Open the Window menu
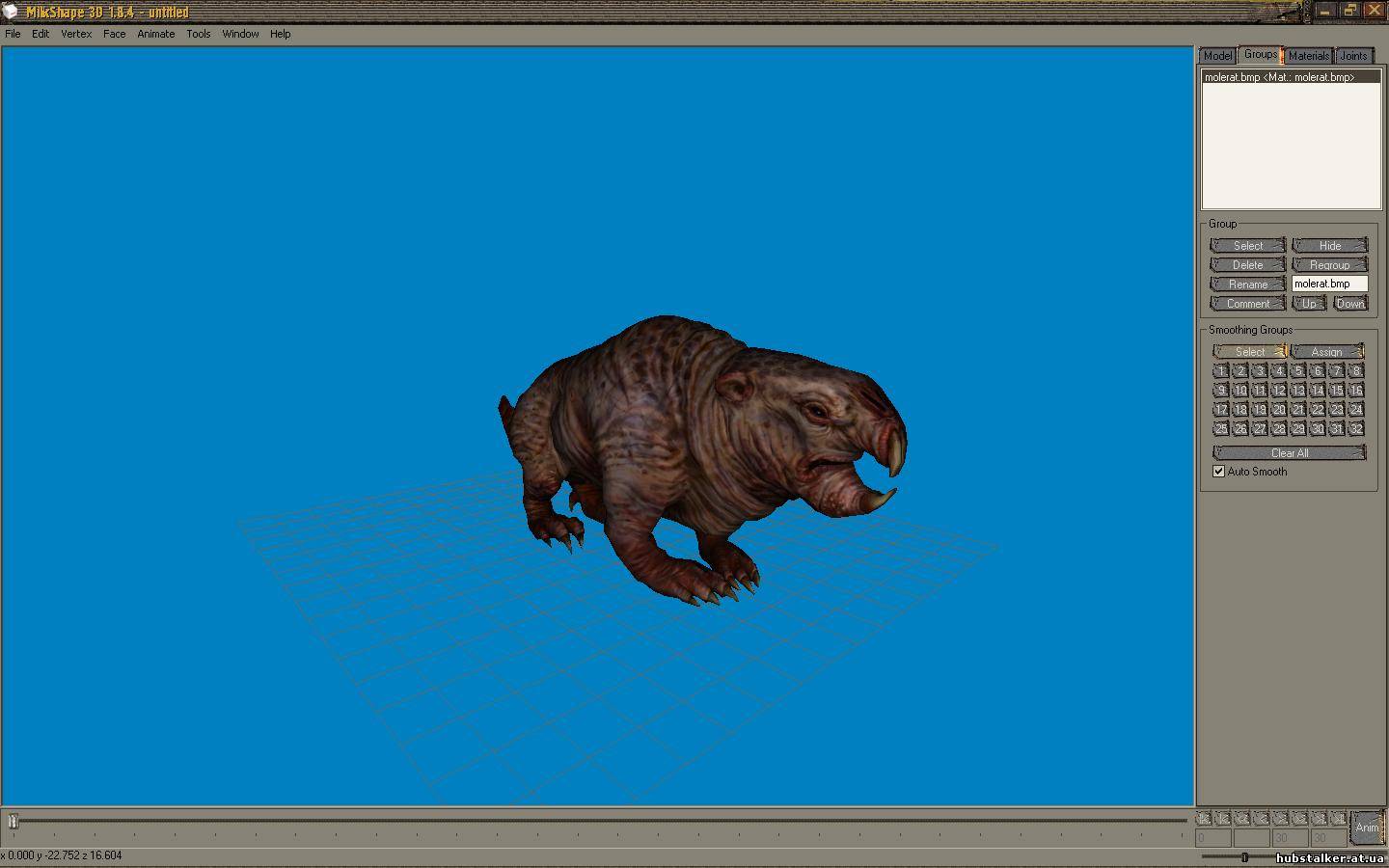 (x=240, y=34)
